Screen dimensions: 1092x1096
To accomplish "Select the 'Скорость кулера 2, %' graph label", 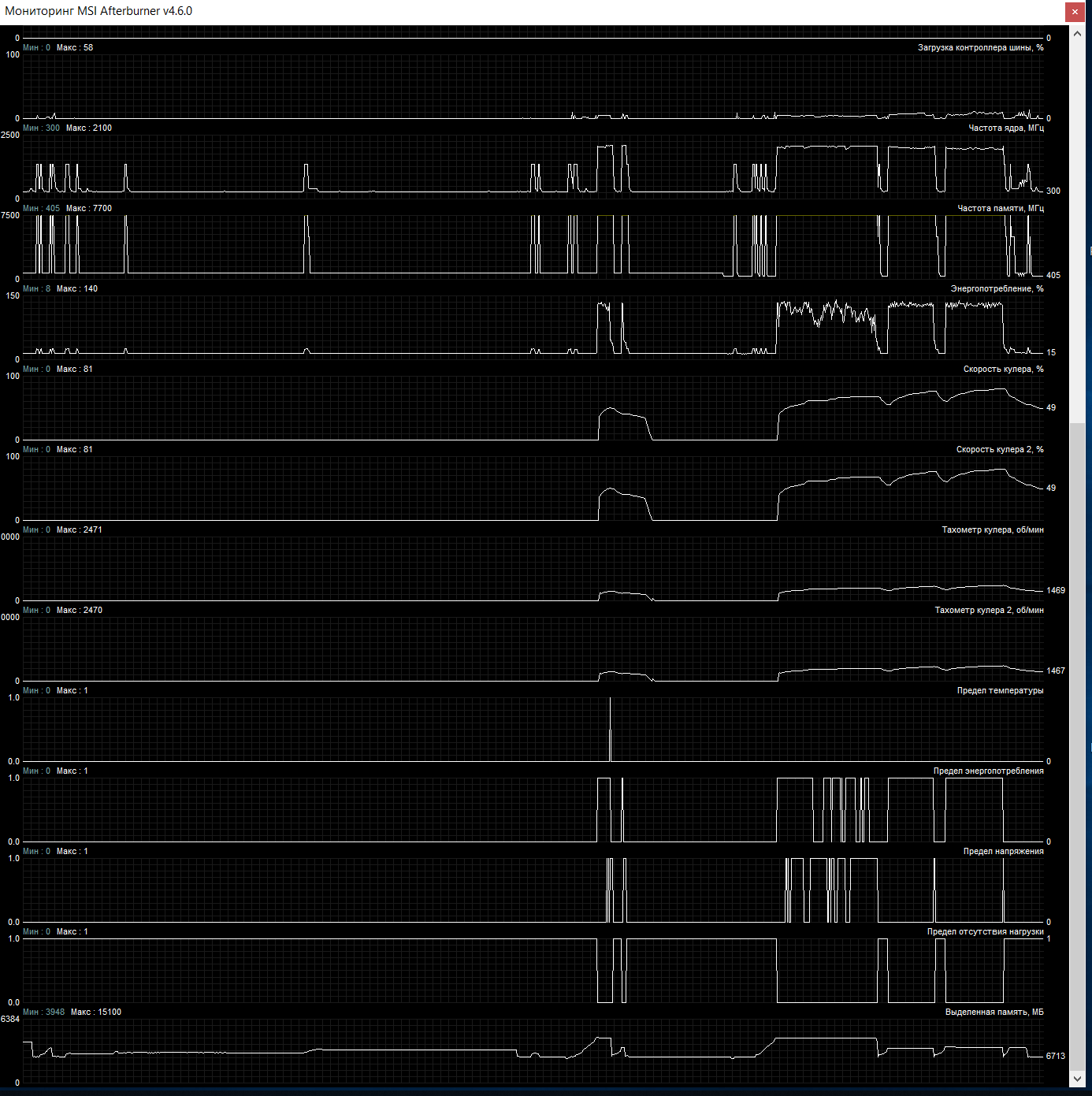I will [x=1000, y=449].
